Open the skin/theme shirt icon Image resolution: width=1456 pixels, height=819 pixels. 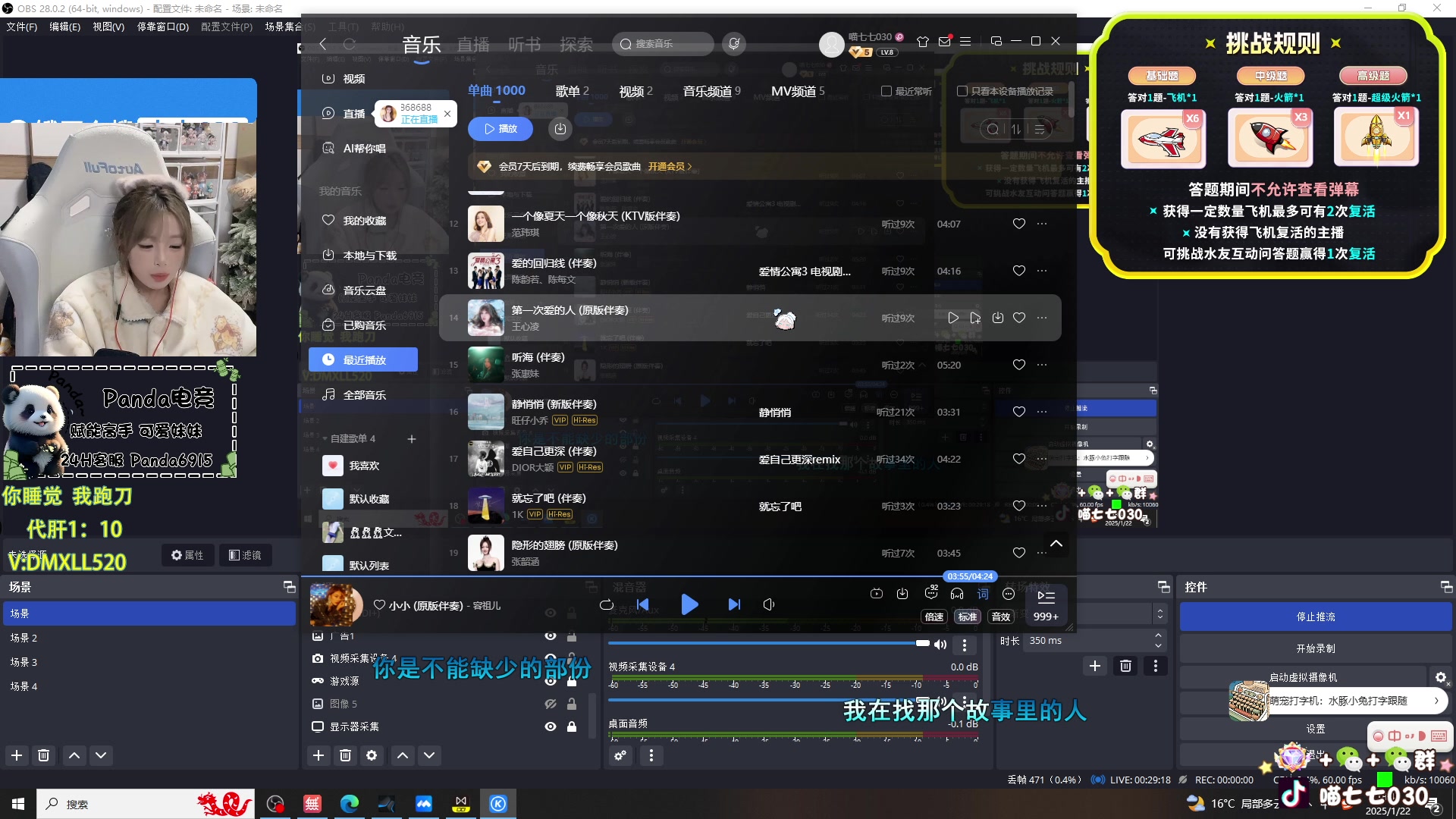923,42
